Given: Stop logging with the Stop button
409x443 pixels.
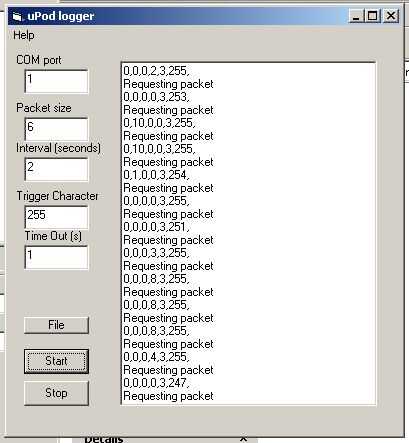Looking at the screenshot, I should [x=56, y=393].
